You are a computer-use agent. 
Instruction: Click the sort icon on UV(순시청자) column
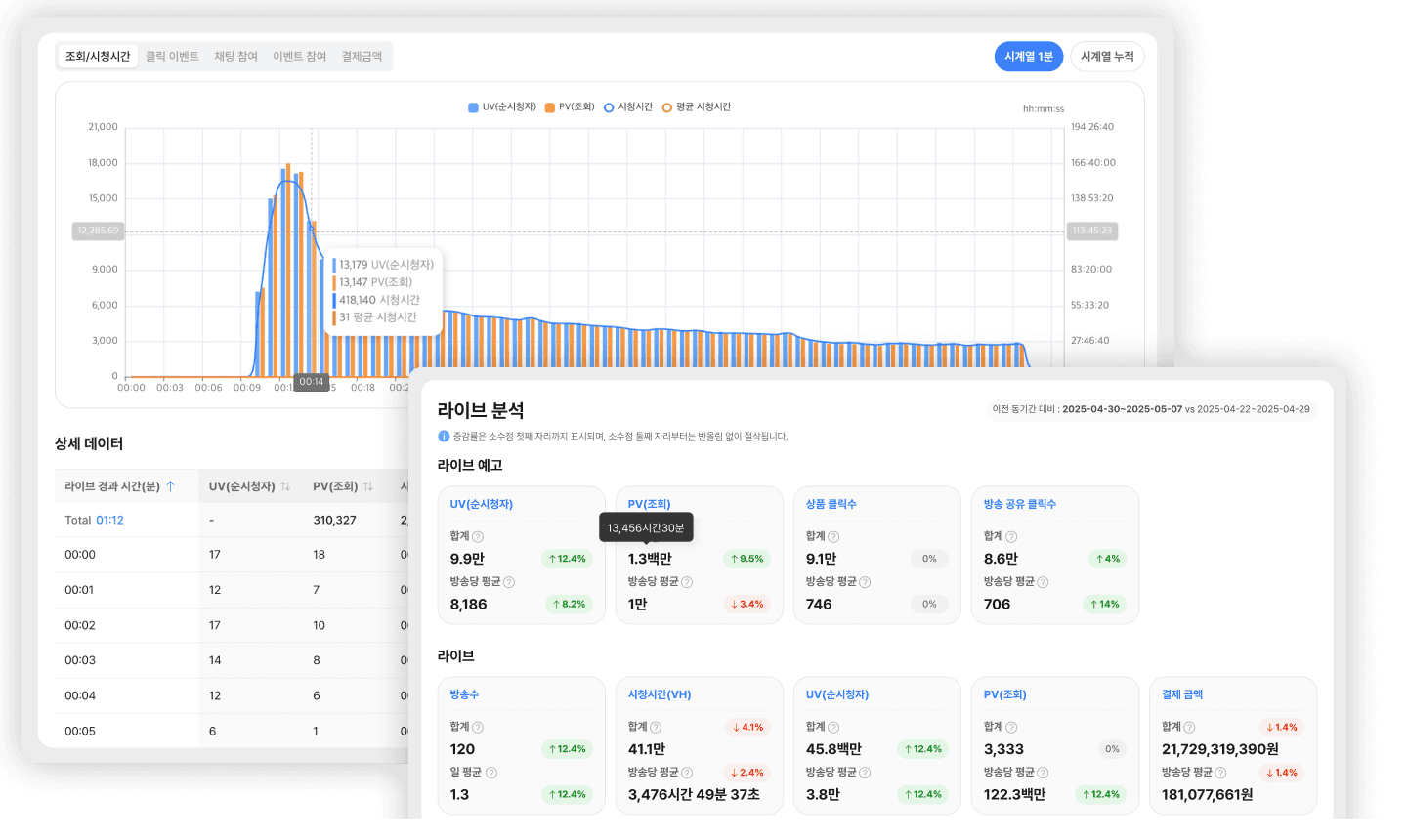click(x=284, y=485)
